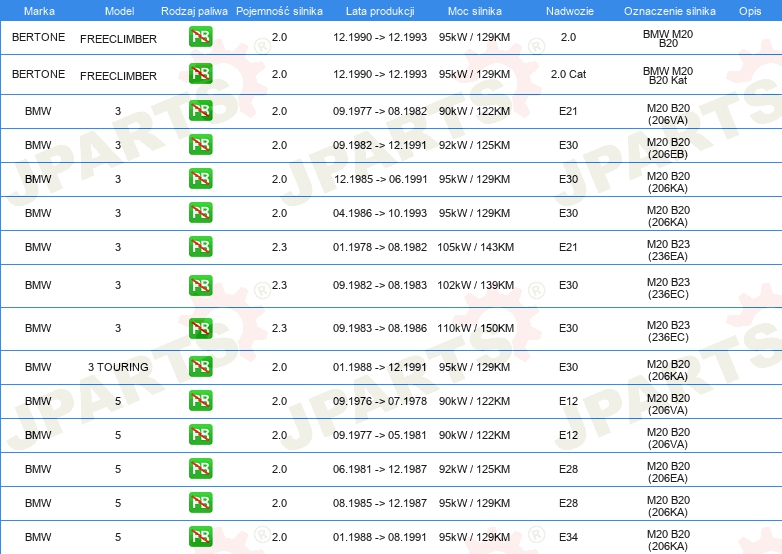Select the date range 09.1977 -> 08.1982
Image resolution: width=782 pixels, height=554 pixels.
click(380, 111)
